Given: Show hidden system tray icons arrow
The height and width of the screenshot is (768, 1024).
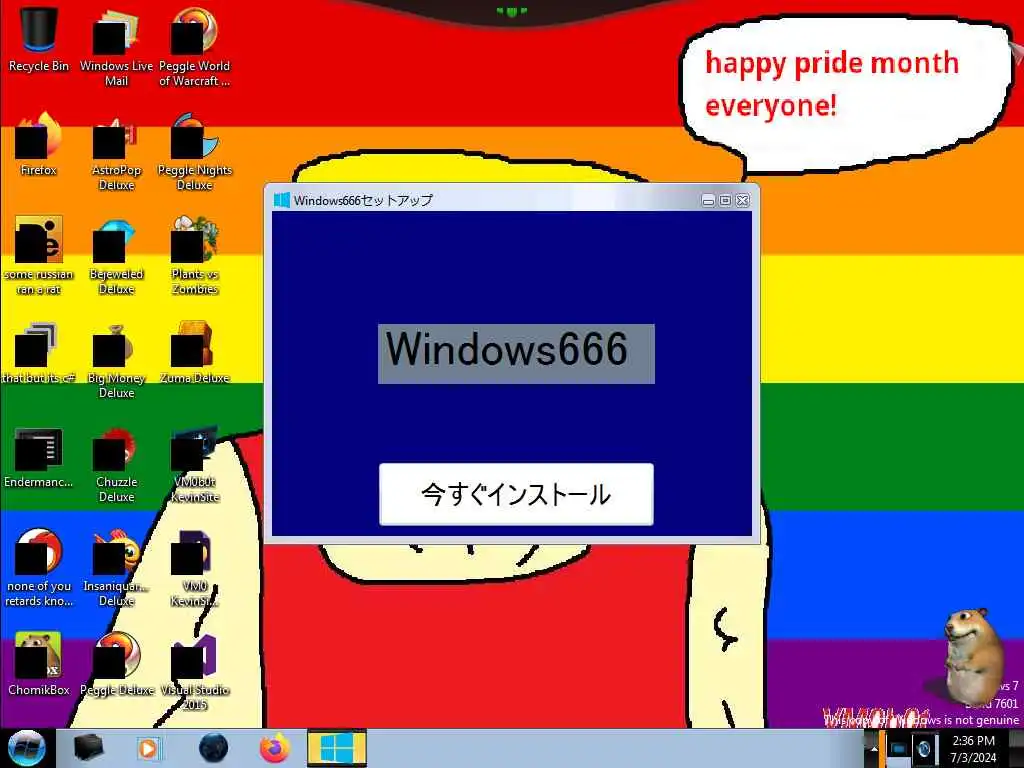Looking at the screenshot, I should [x=874, y=749].
